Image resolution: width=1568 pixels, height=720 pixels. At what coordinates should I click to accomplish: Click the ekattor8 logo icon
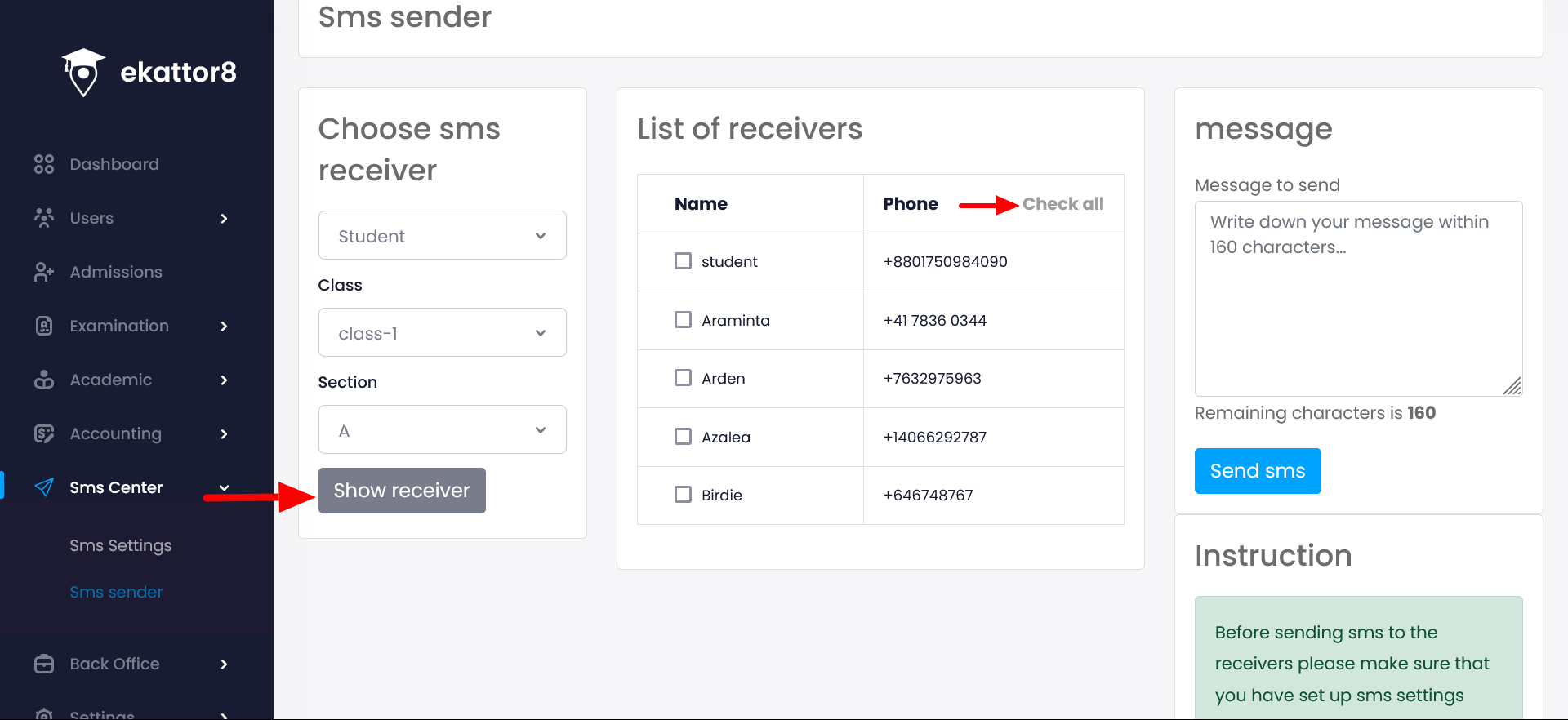[83, 72]
